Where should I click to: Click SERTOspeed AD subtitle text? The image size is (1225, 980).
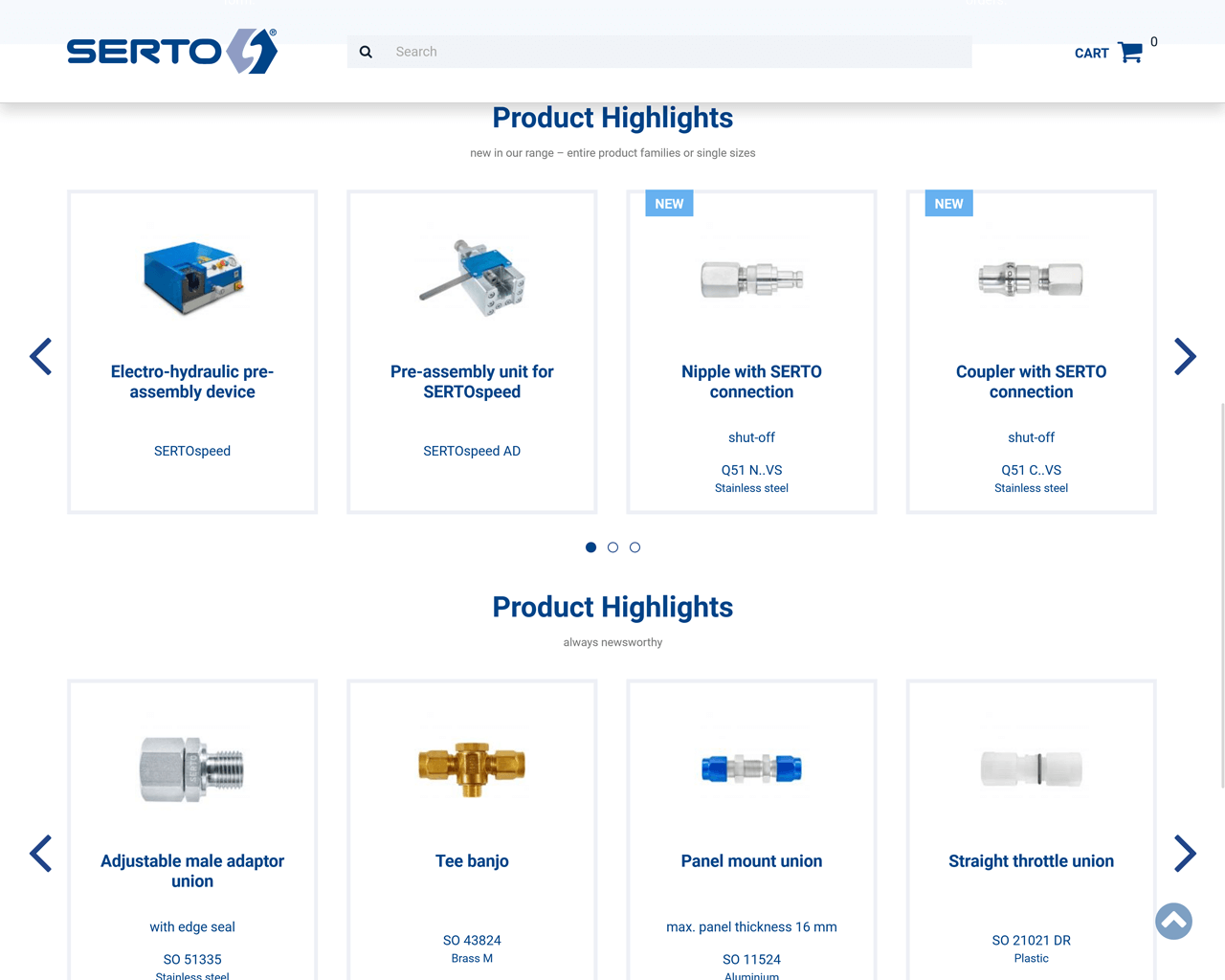(x=472, y=451)
